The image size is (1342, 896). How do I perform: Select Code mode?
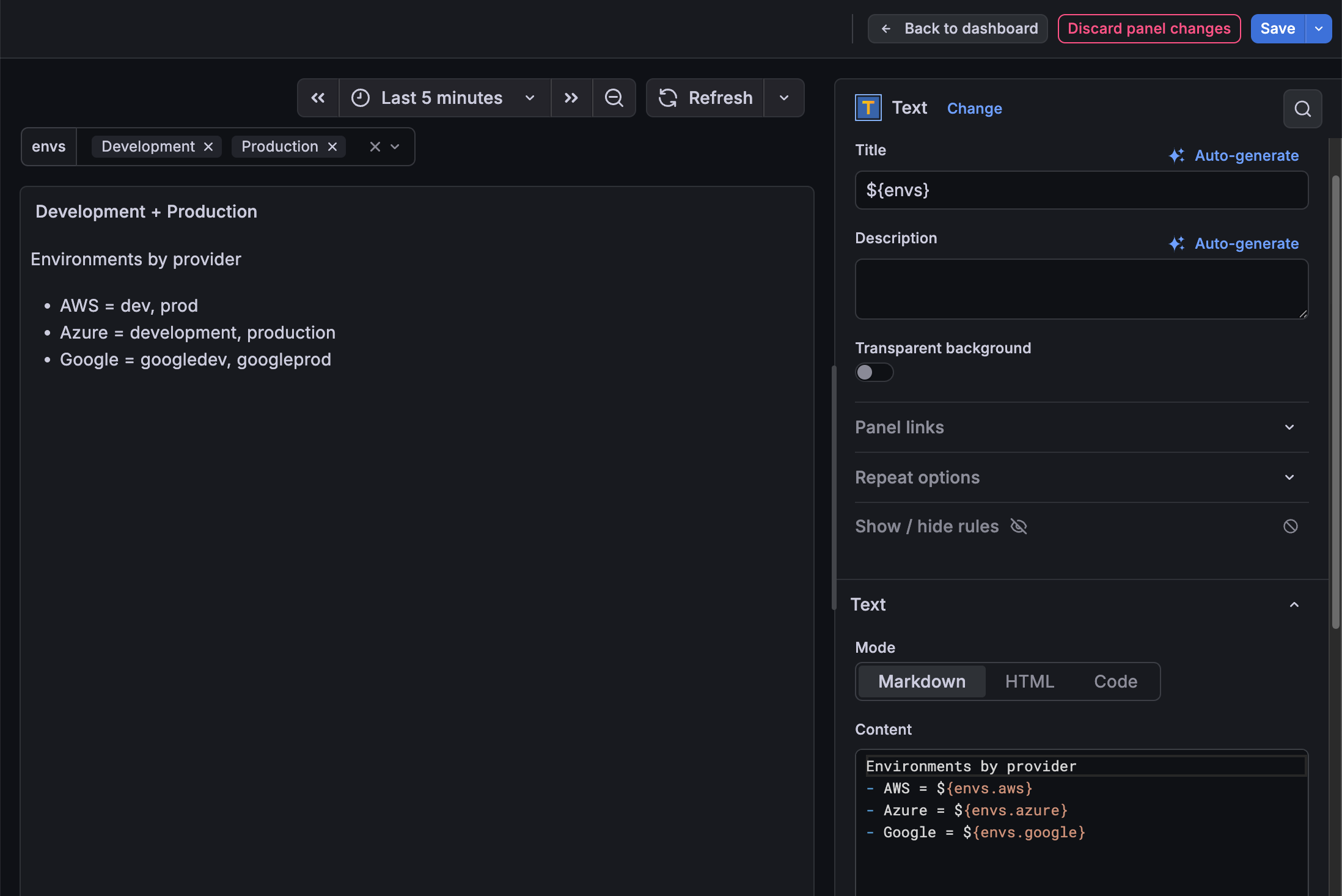pyautogui.click(x=1115, y=681)
